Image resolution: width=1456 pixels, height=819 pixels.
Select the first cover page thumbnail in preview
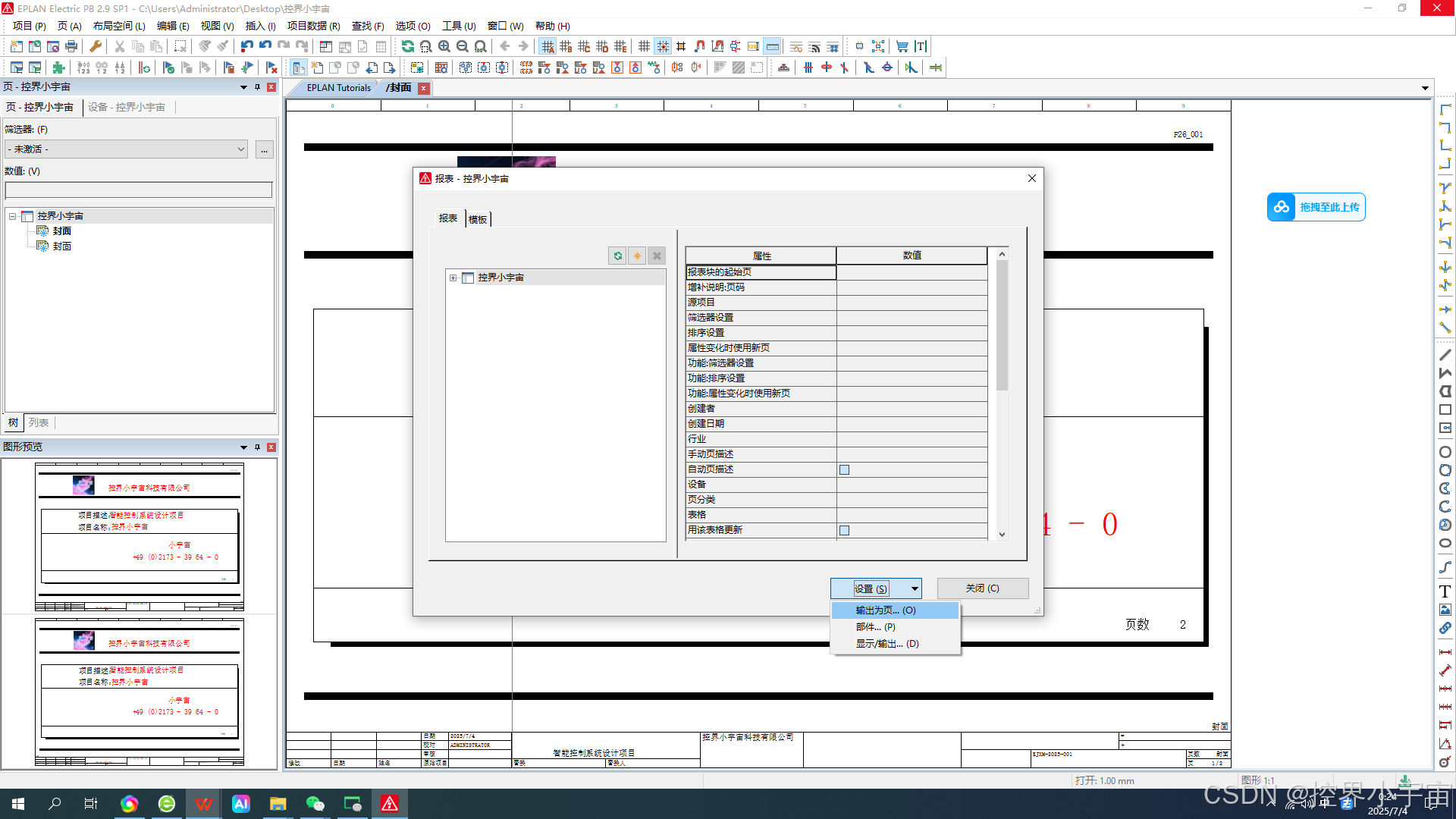pyautogui.click(x=139, y=538)
